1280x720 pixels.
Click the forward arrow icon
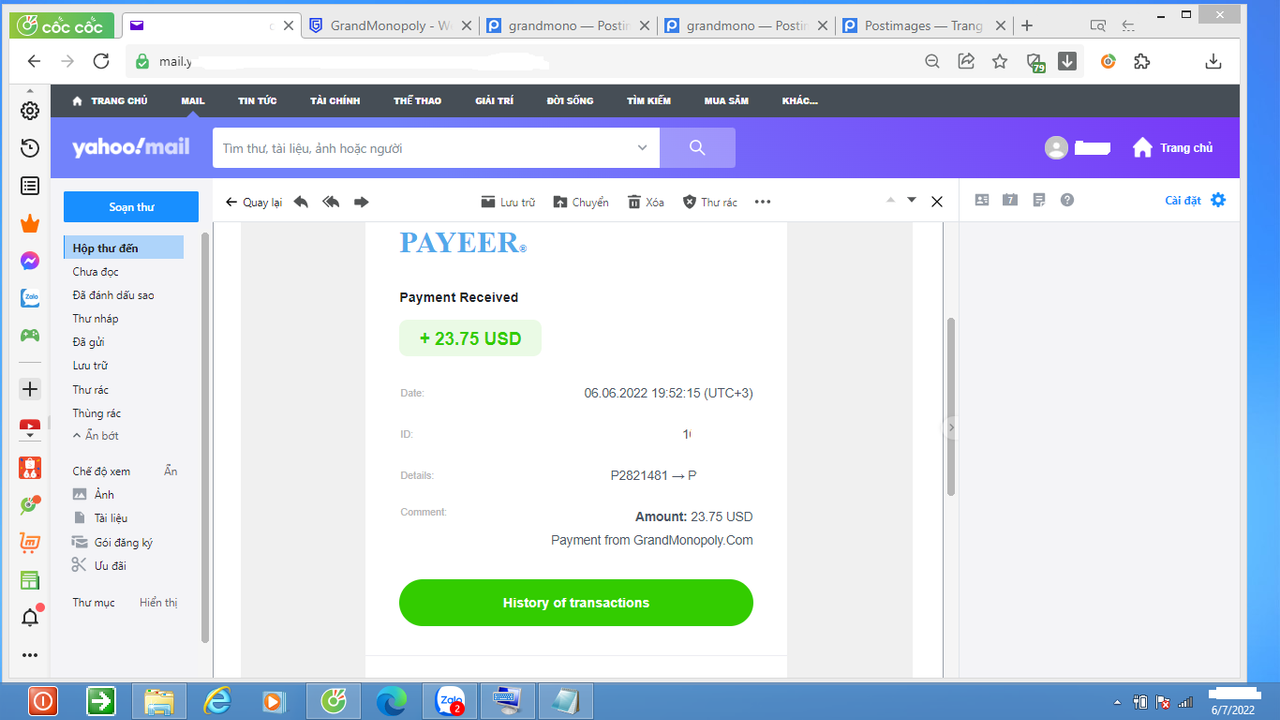pos(362,202)
